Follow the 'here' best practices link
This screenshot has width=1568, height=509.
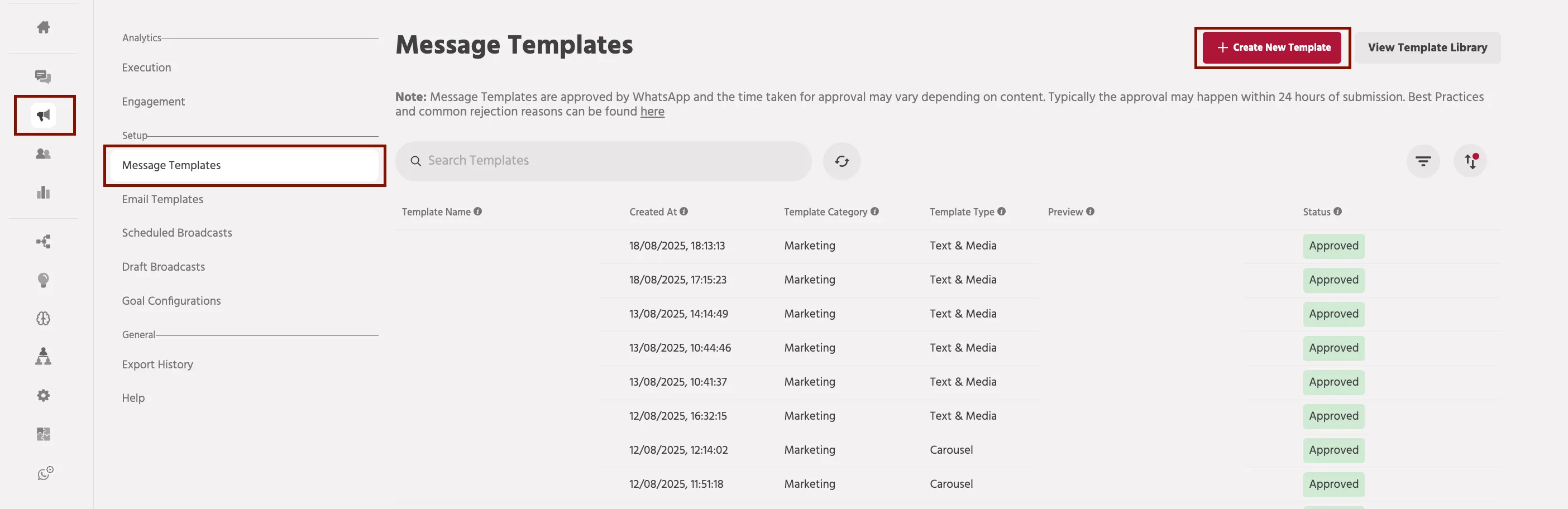(652, 112)
